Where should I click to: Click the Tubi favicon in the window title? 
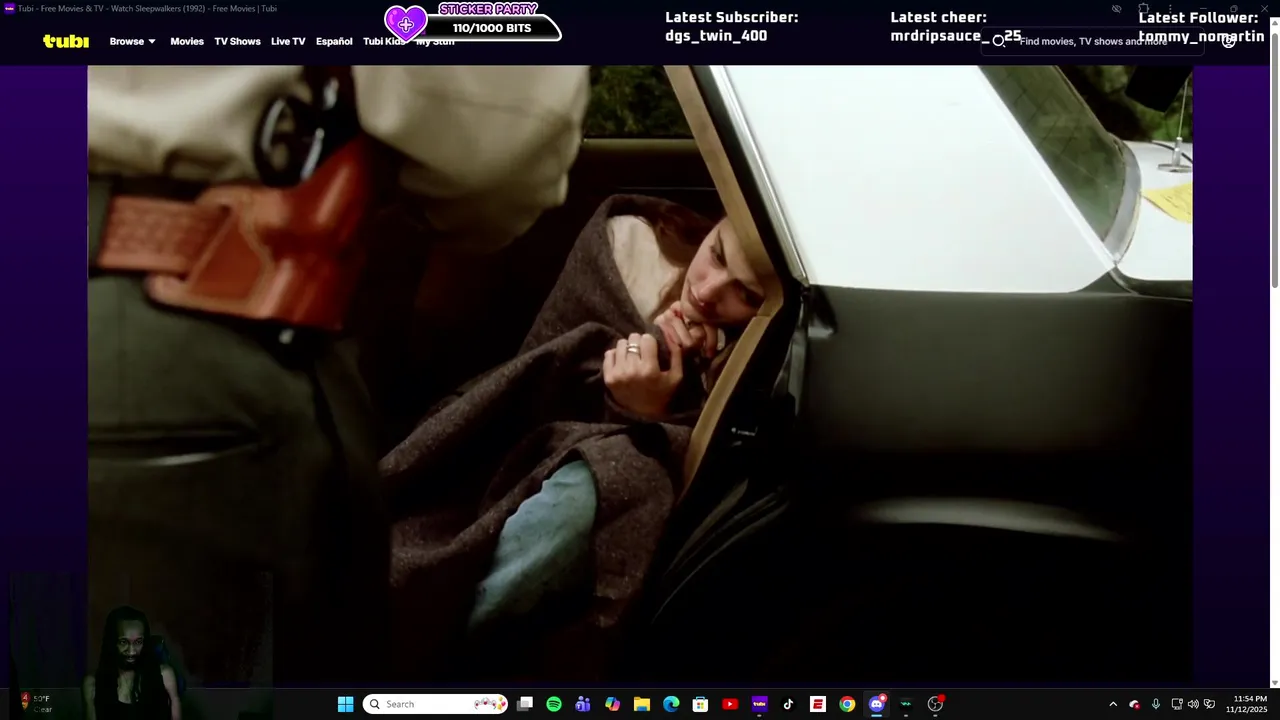click(x=9, y=8)
